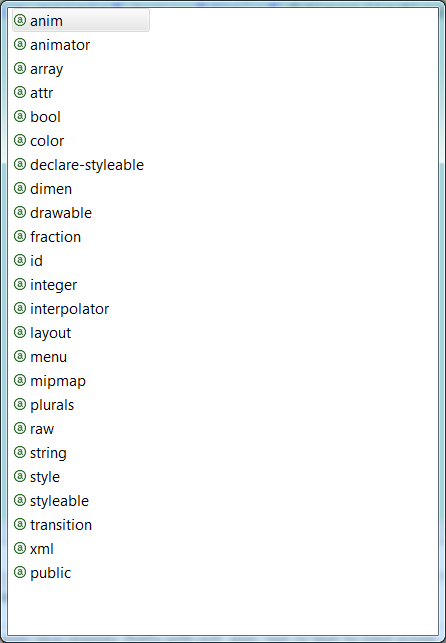Select the plurals item
Image resolution: width=446 pixels, height=643 pixels.
pyautogui.click(x=52, y=405)
